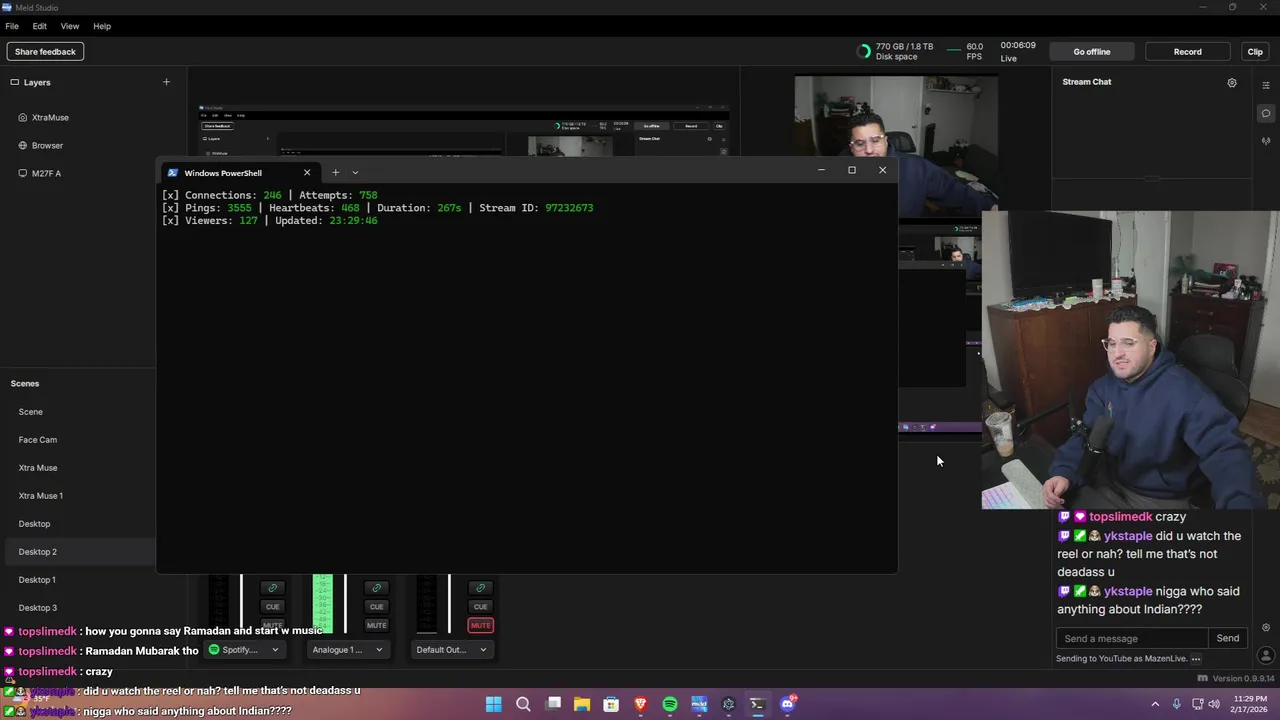Open Terminal taskbar icon

click(x=757, y=704)
